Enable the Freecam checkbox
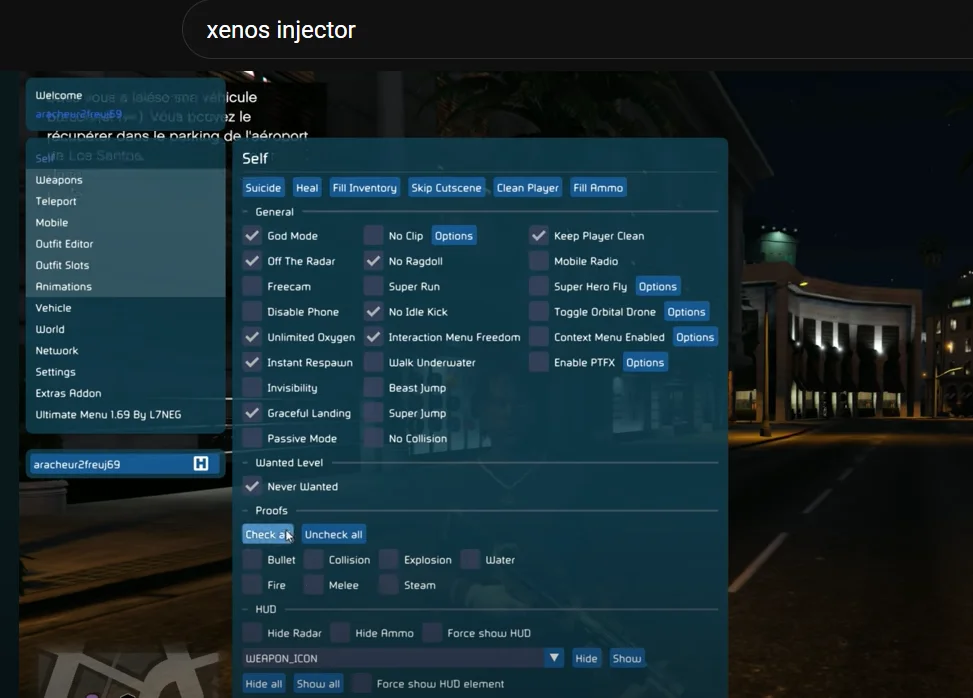Screen dimensions: 973x698 tap(252, 287)
